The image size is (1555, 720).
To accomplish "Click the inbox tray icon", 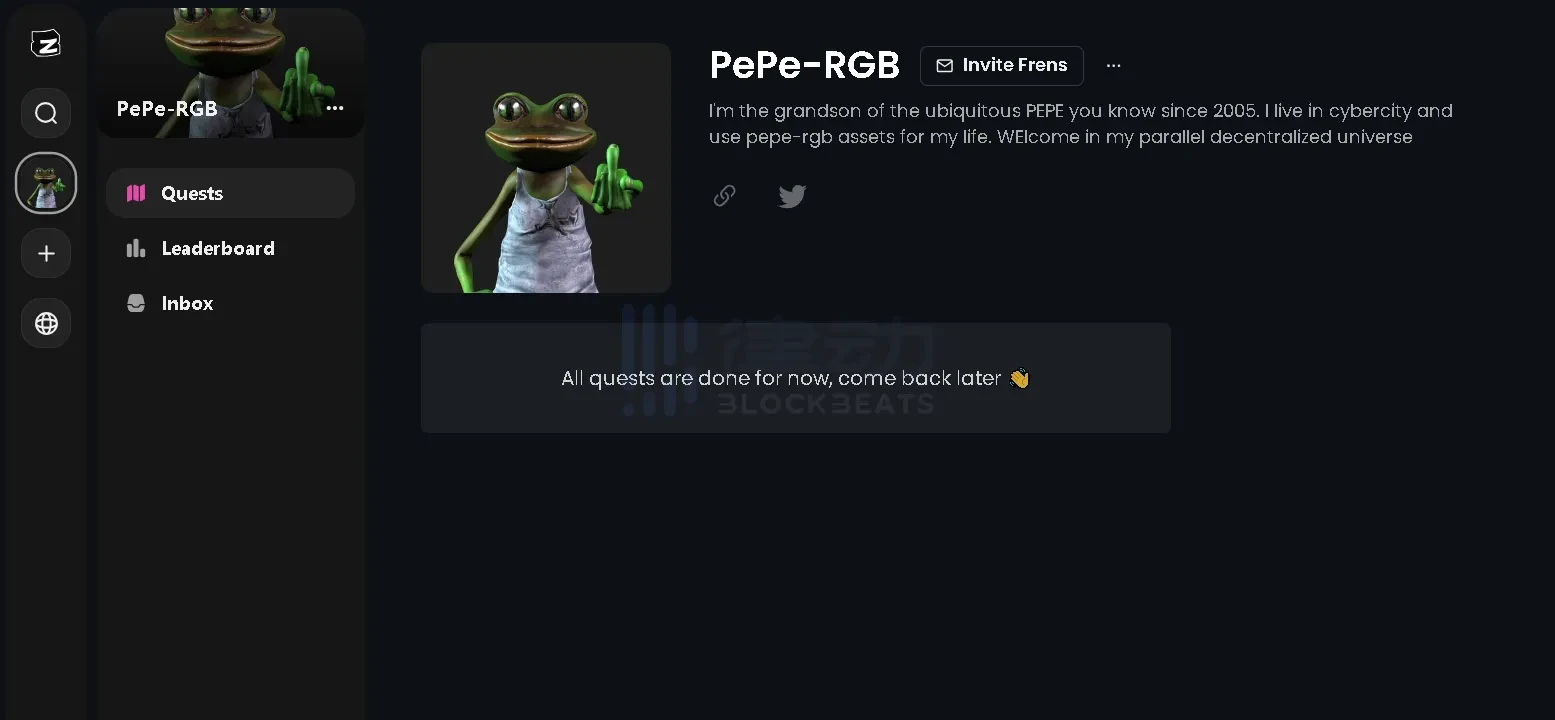I will [x=136, y=303].
